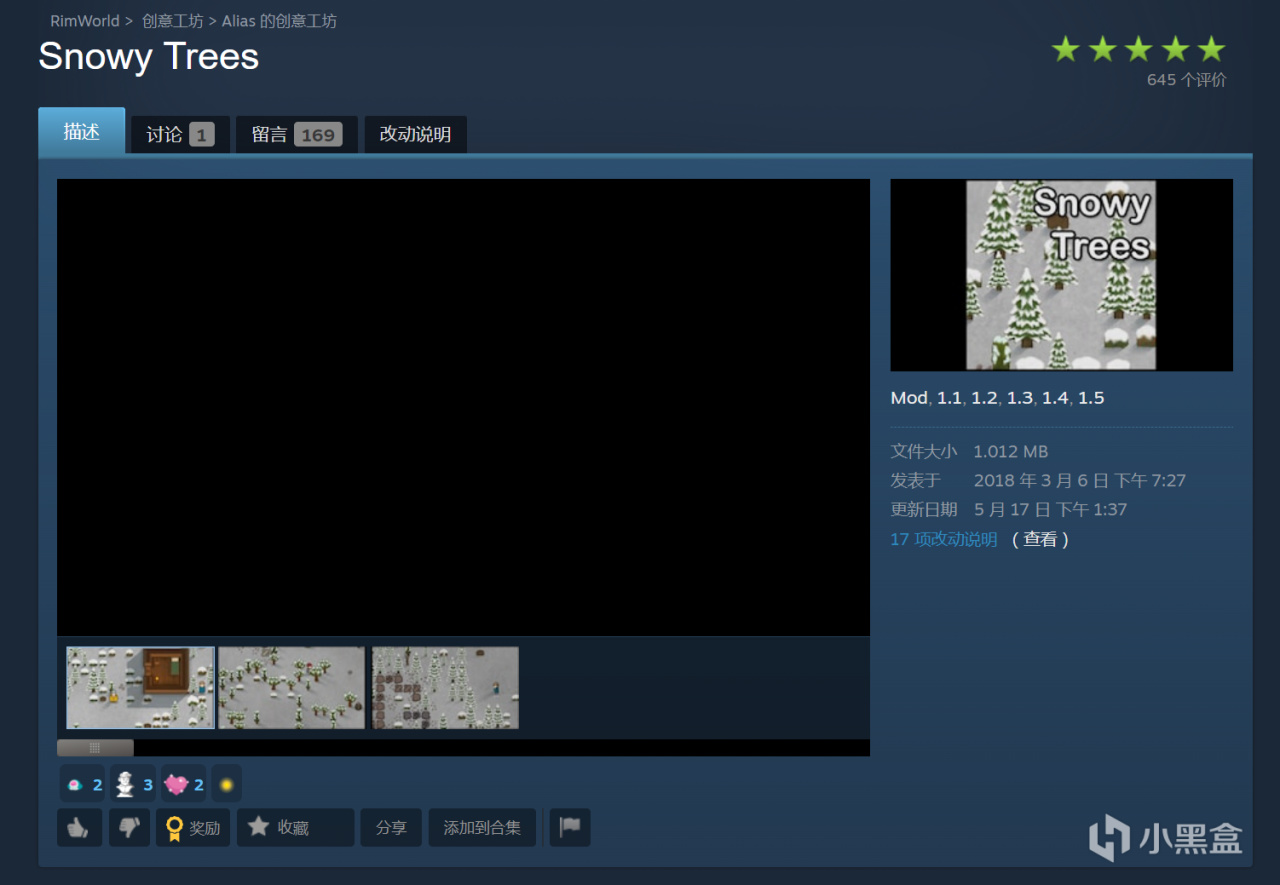Click the large black media viewer
Screen dimensions: 1280x885
(463, 407)
